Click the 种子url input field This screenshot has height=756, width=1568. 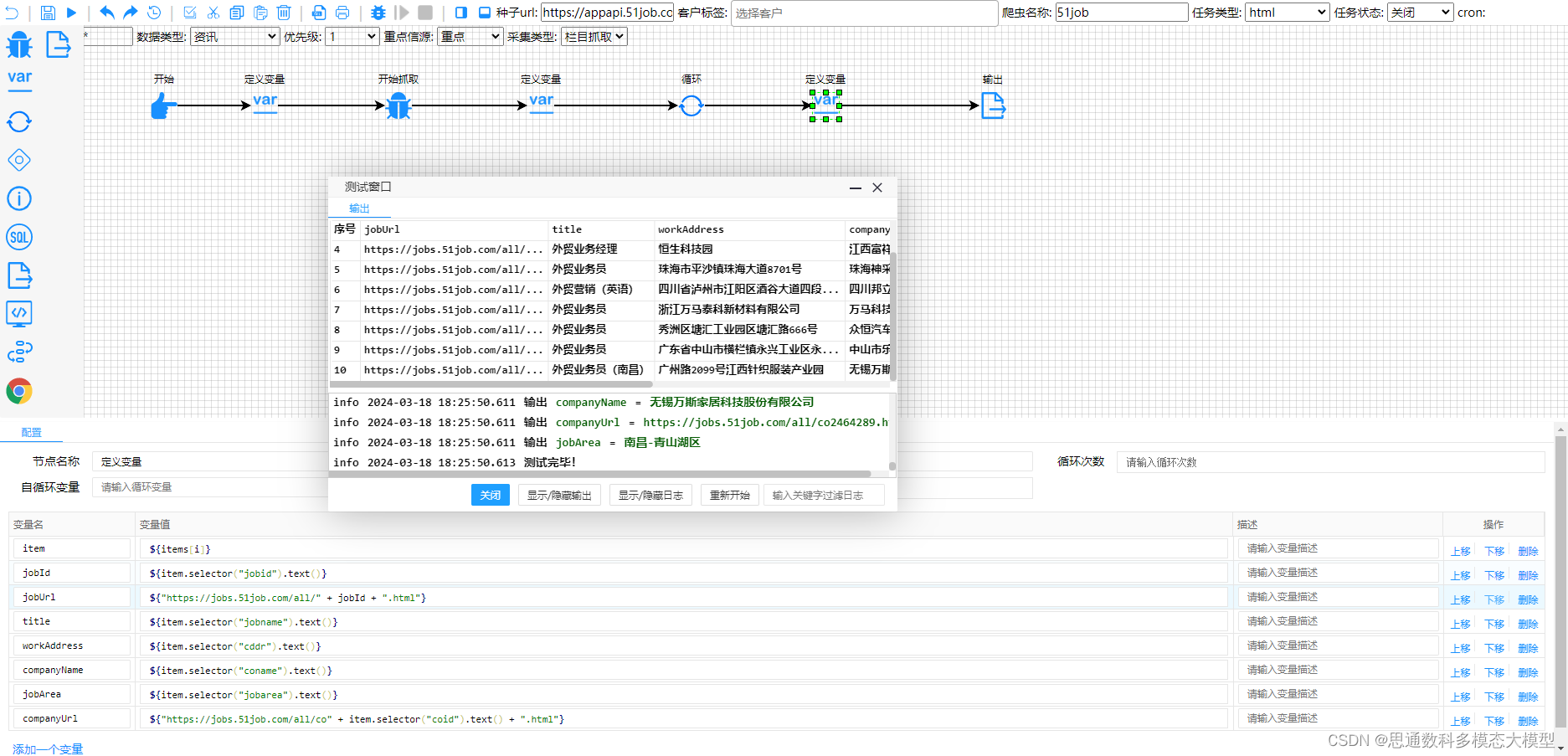pyautogui.click(x=607, y=12)
